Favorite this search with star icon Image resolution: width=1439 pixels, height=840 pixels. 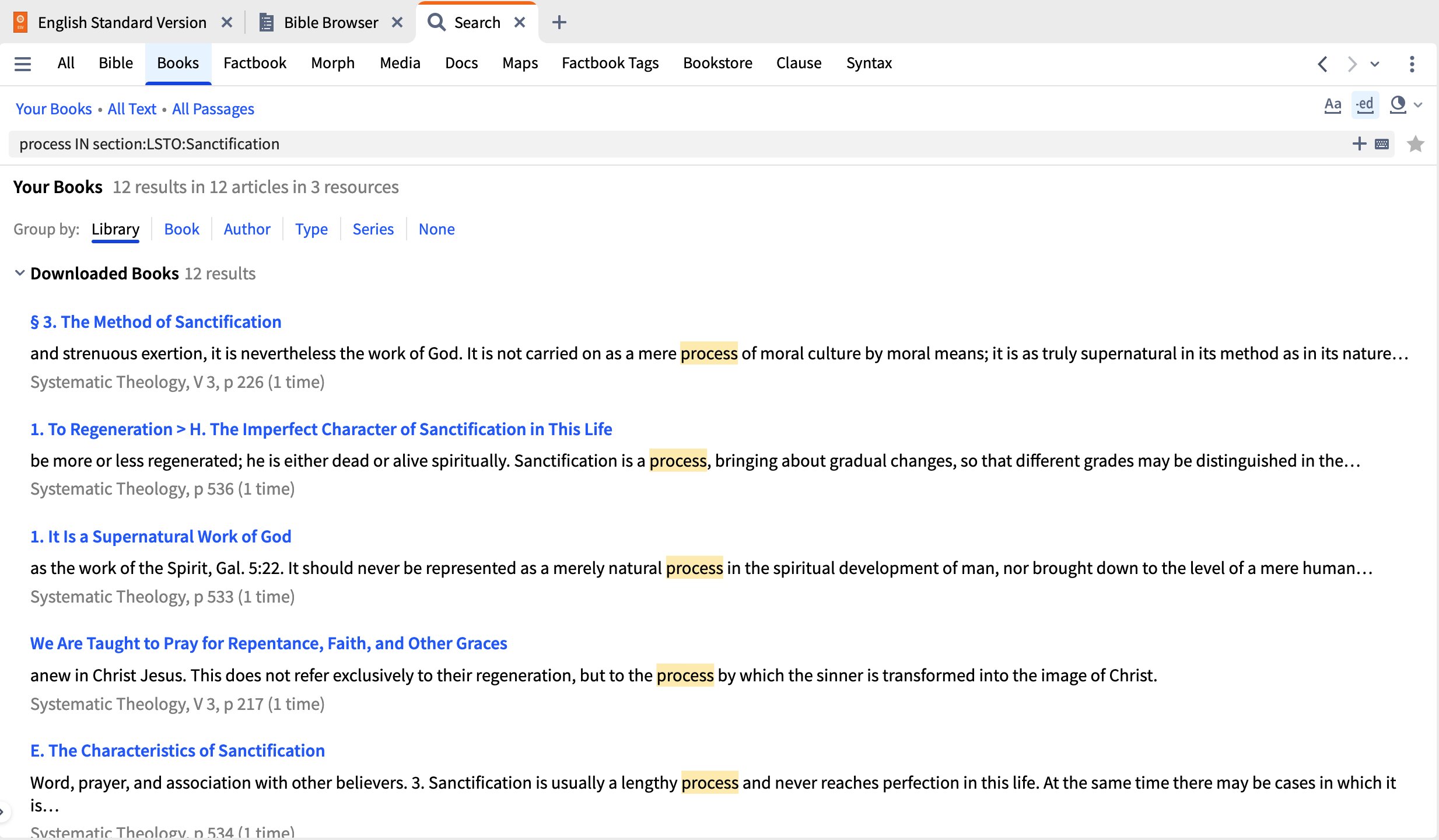1415,144
